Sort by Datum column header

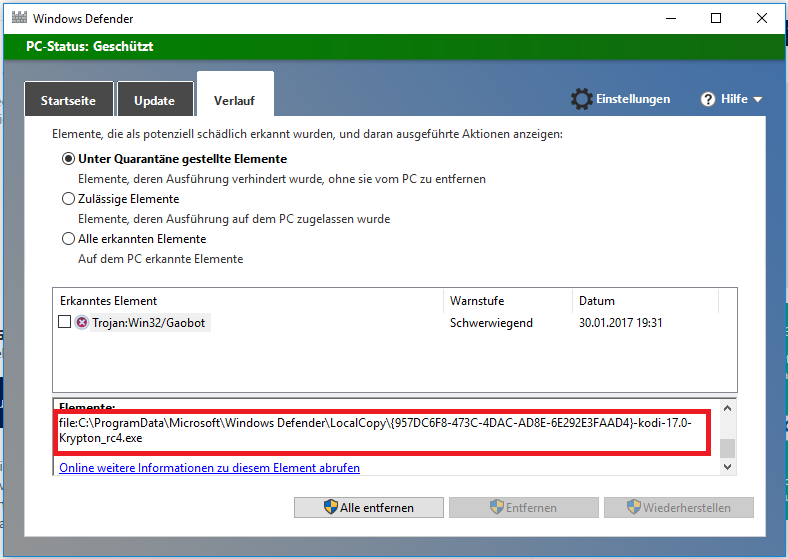click(645, 301)
